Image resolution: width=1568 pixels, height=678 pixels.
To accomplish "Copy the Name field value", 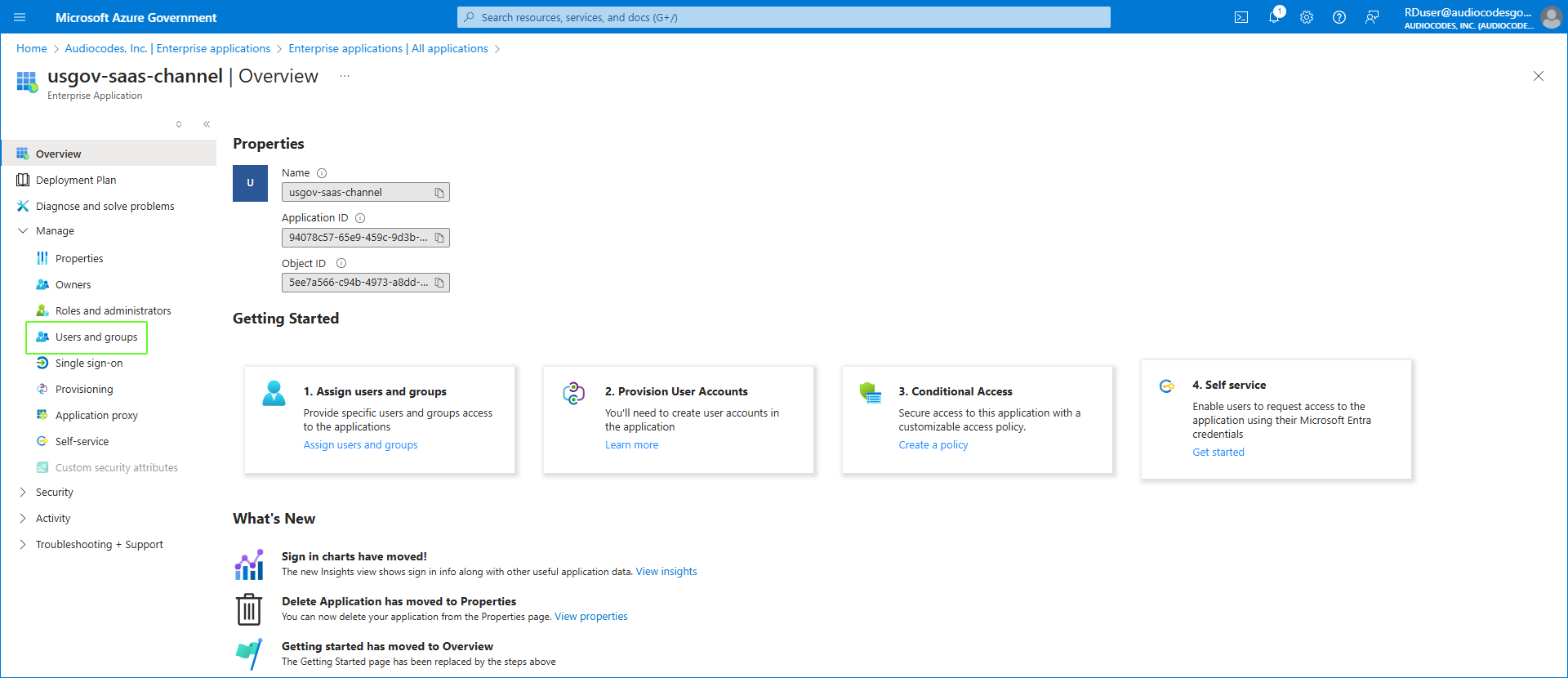I will pos(439,193).
